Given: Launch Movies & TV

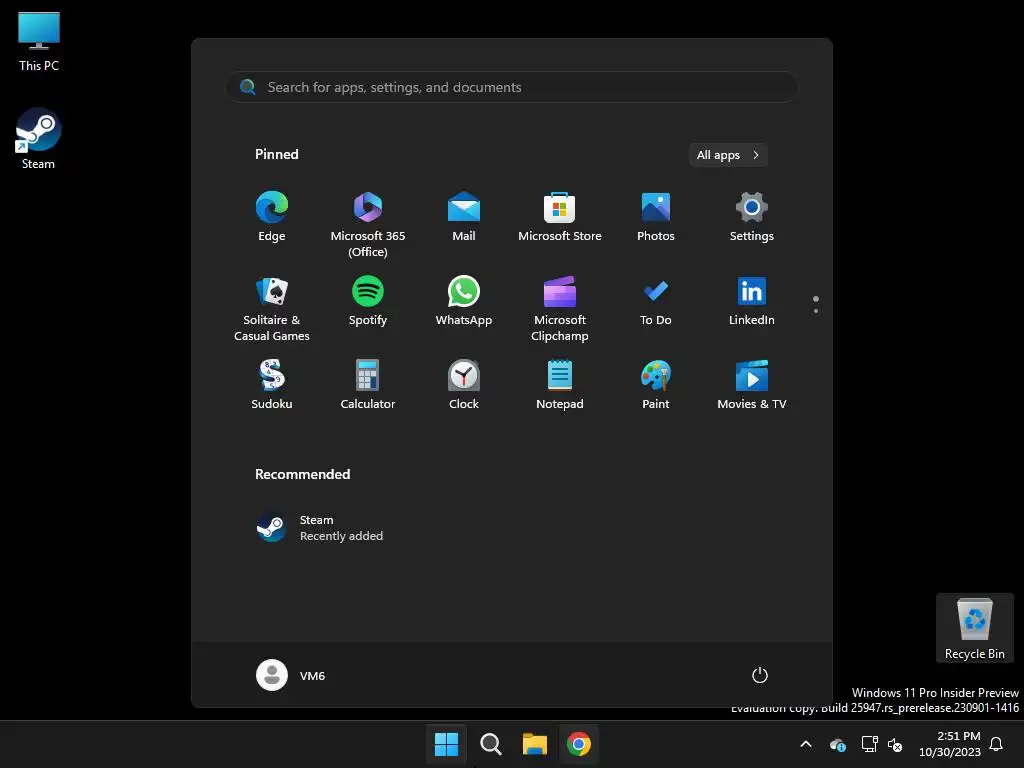Looking at the screenshot, I should click(x=752, y=386).
